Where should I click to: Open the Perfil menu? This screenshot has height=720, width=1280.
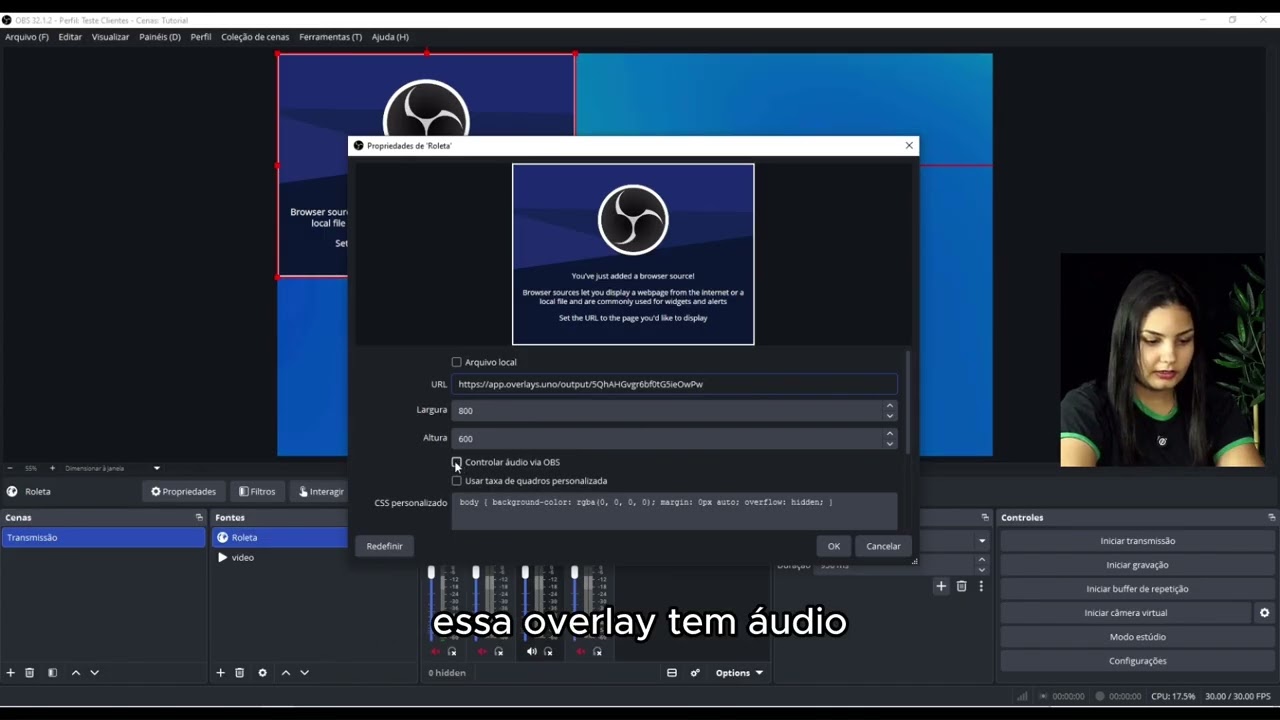click(201, 37)
